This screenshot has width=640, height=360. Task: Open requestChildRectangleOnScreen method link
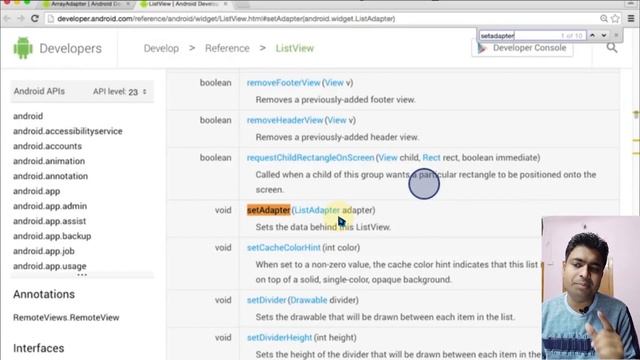coord(310,158)
